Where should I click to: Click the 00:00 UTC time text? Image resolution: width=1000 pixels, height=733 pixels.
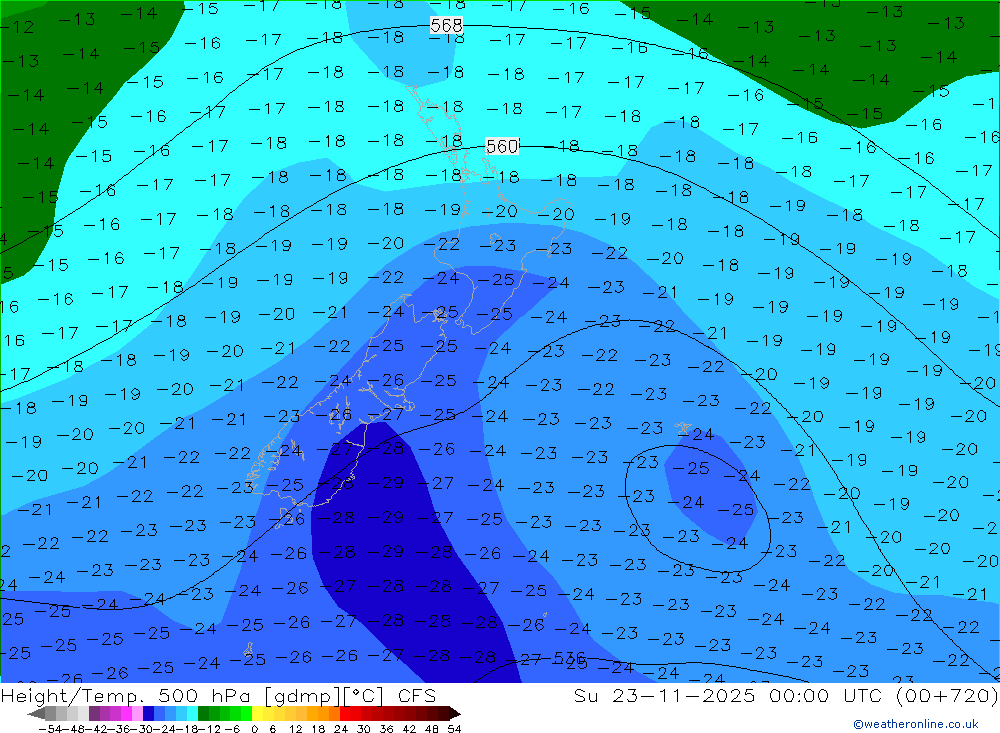pyautogui.click(x=827, y=695)
